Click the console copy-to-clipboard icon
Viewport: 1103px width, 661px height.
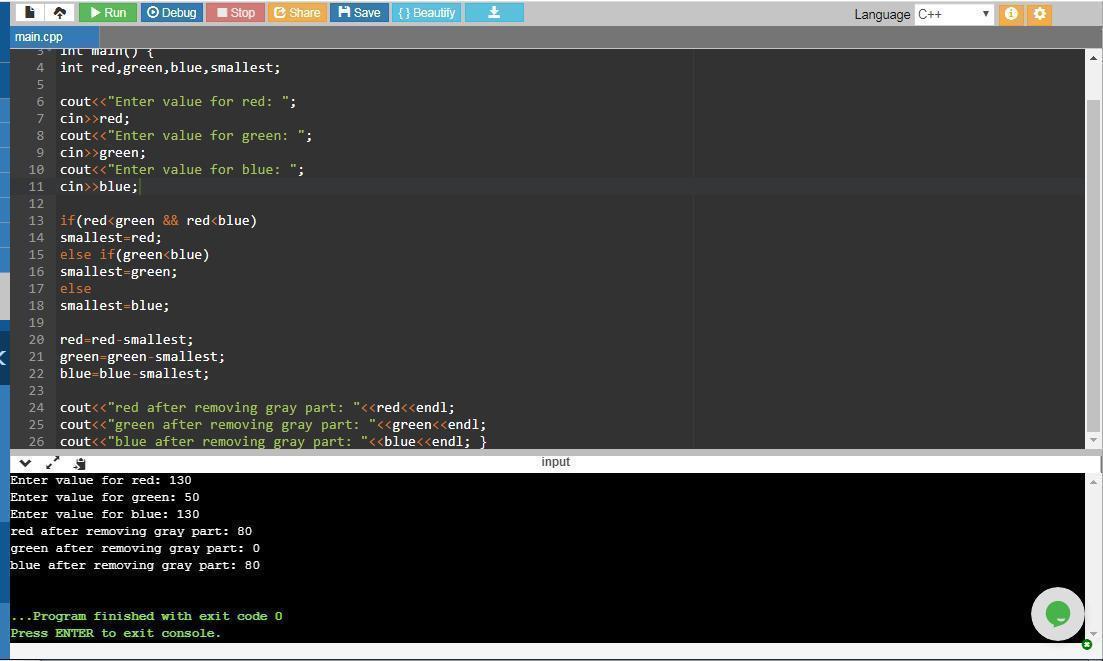[79, 462]
